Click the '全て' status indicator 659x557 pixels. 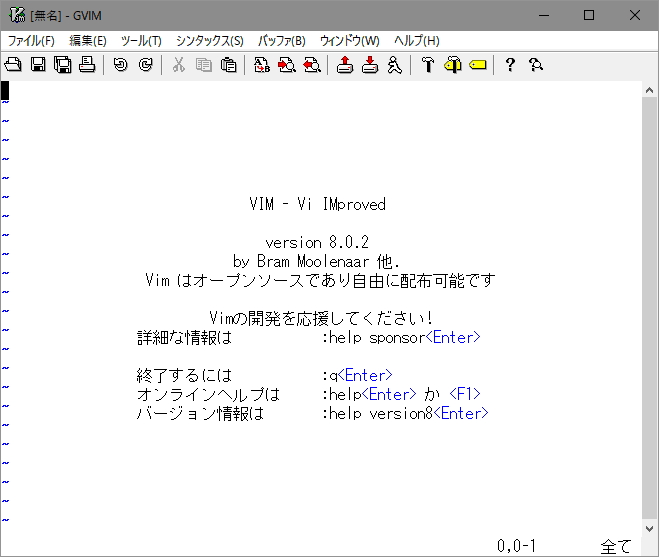pos(616,546)
